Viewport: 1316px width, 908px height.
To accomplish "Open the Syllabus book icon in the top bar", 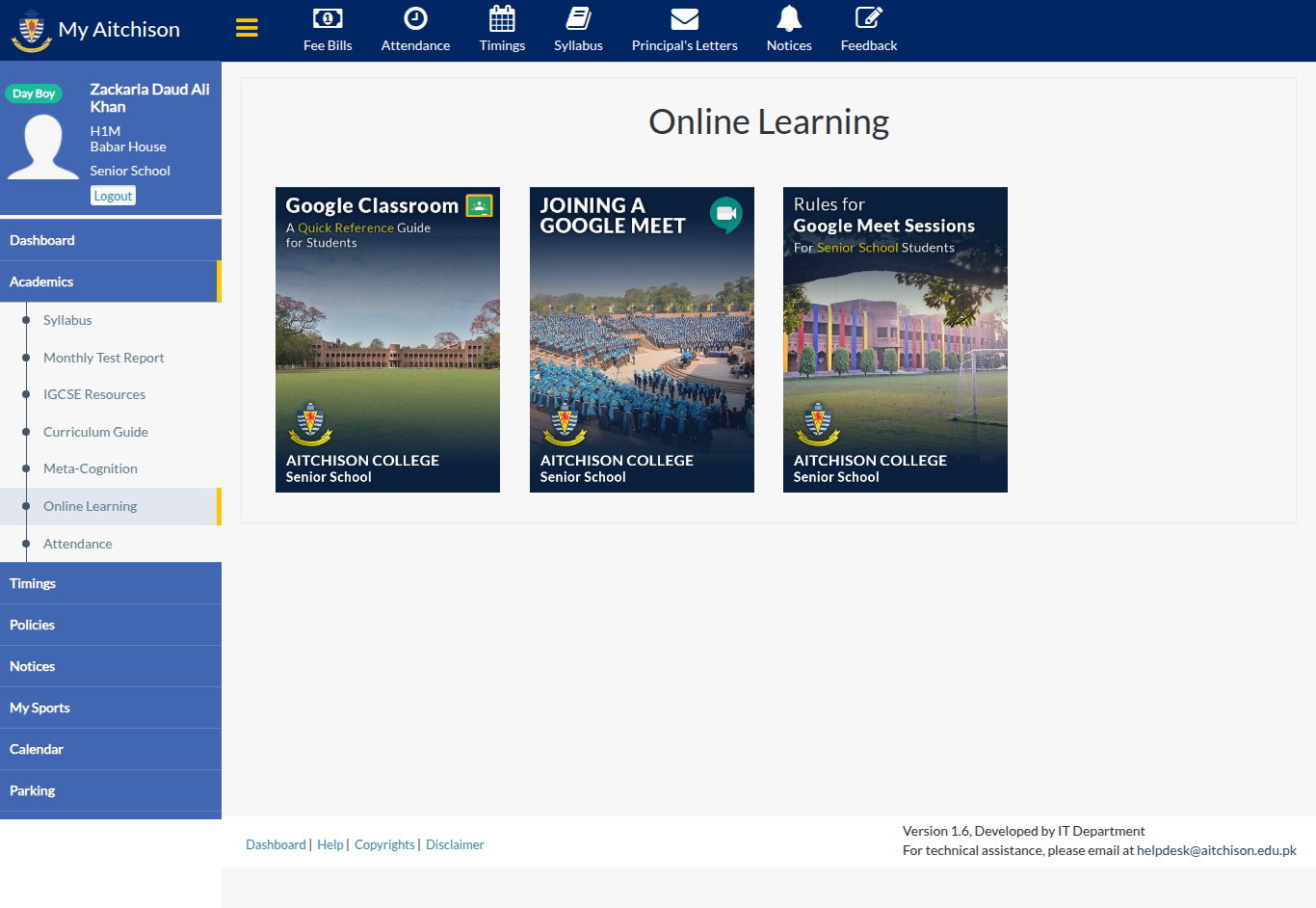I will point(578,18).
